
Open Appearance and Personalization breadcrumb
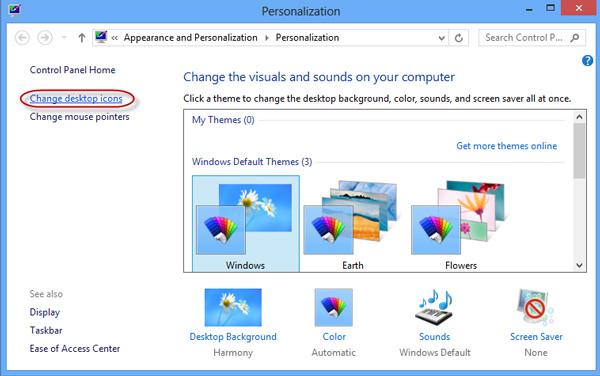(x=191, y=37)
